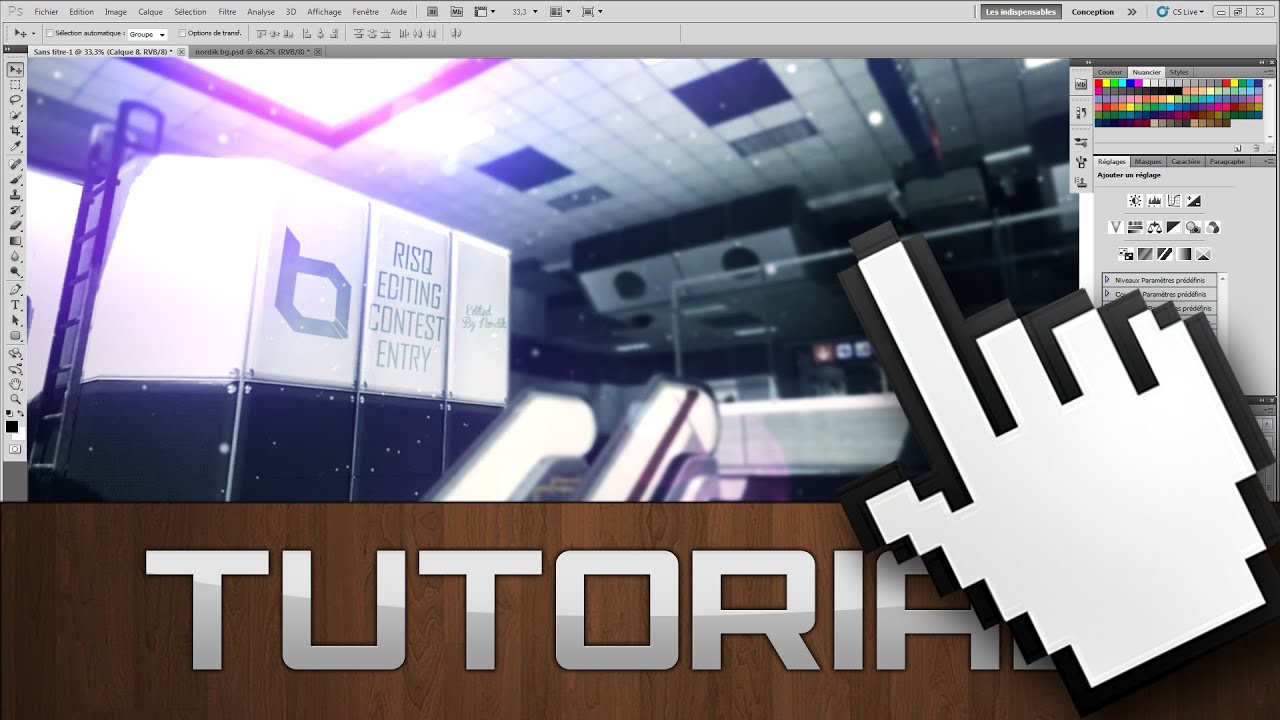1280x720 pixels.
Task: Show more workspaces with the double arrow
Action: (x=1132, y=12)
